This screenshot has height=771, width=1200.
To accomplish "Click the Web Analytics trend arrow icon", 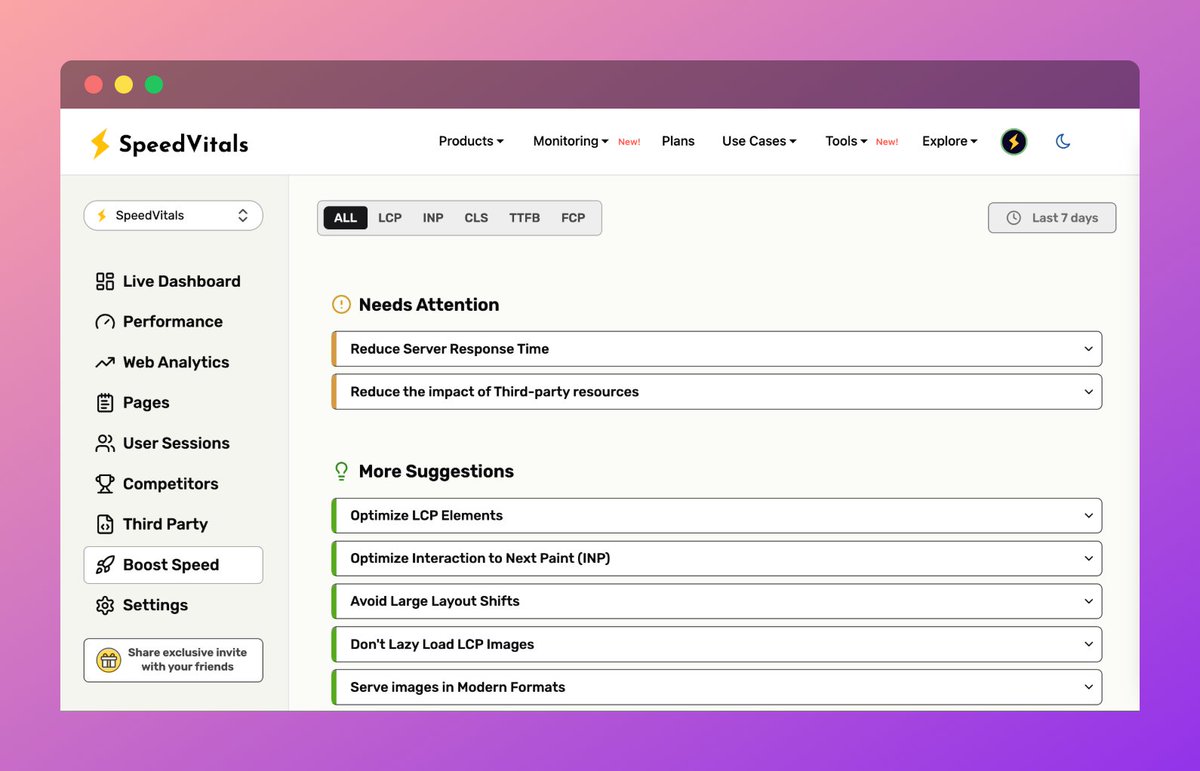I will point(105,362).
